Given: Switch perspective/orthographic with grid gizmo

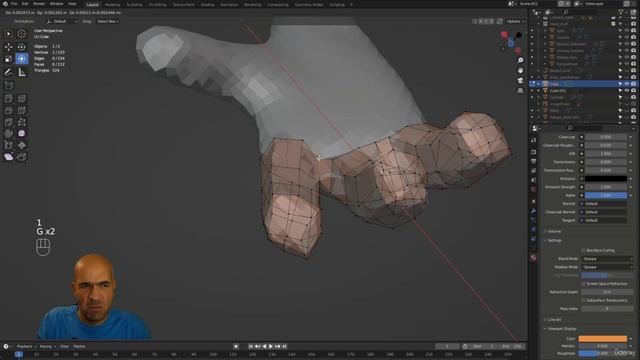Looking at the screenshot, I should click(520, 91).
